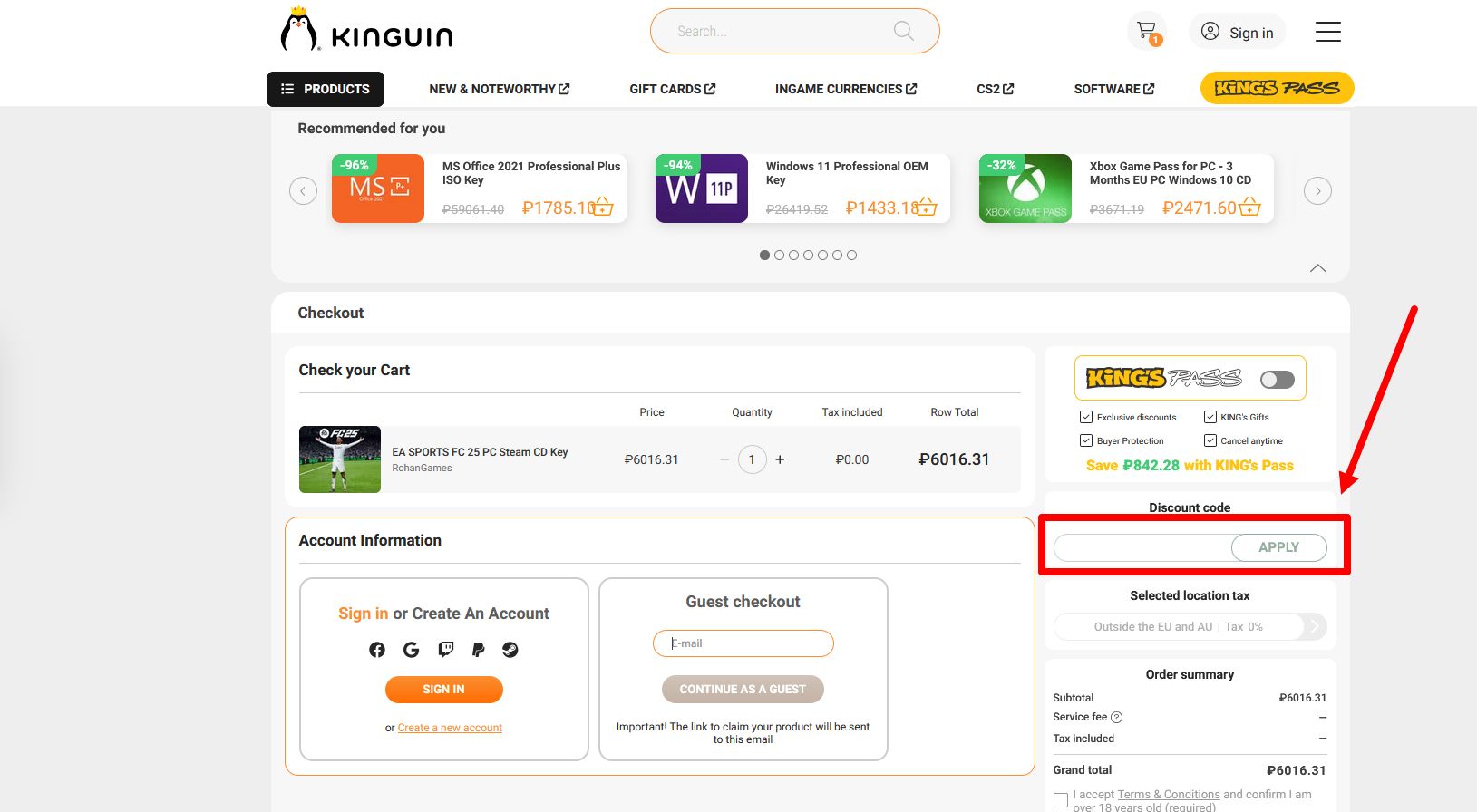Open INGAME CURRENCIES navigation item
1477x812 pixels.
tap(846, 89)
